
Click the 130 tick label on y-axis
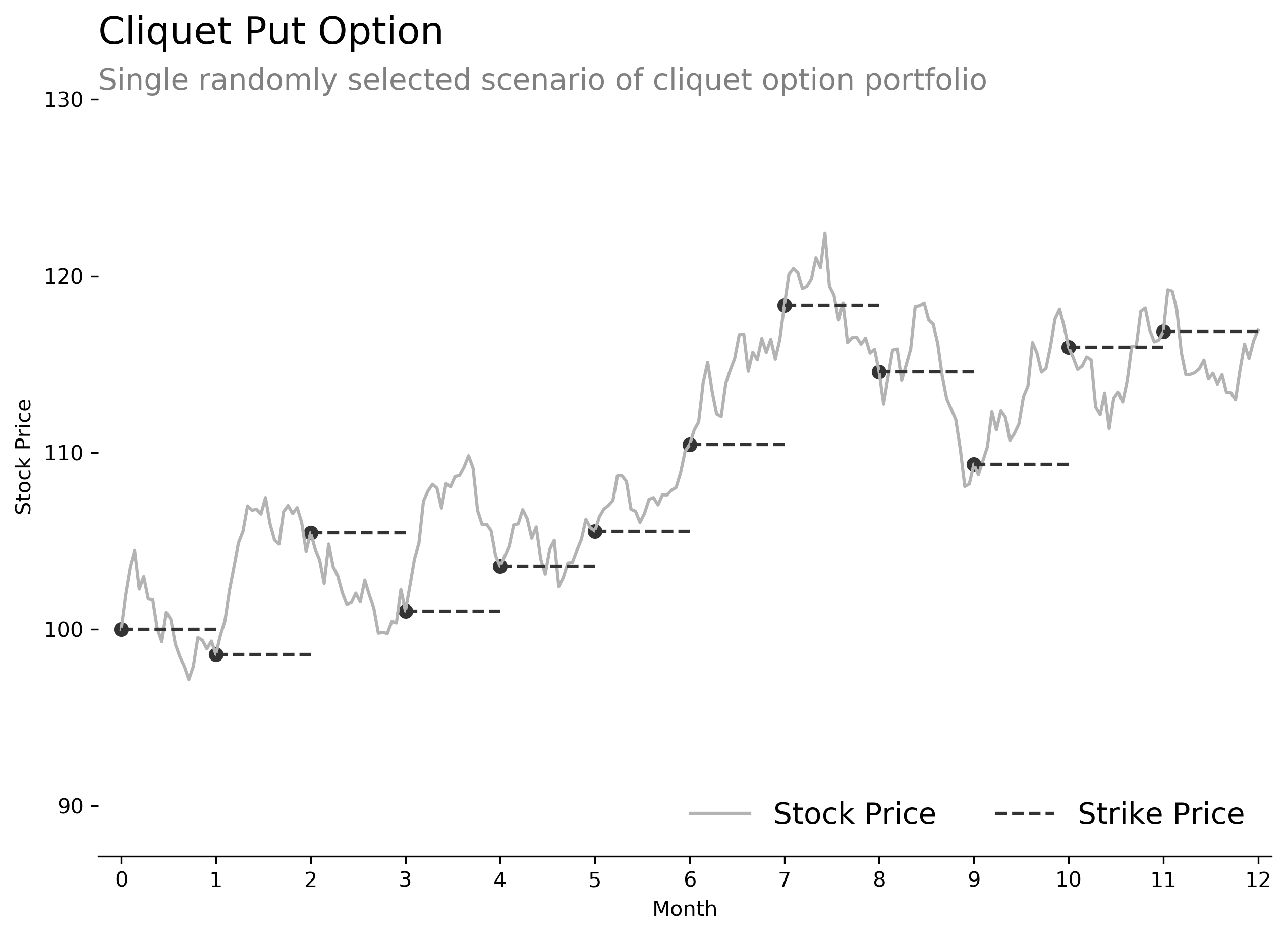point(63,100)
